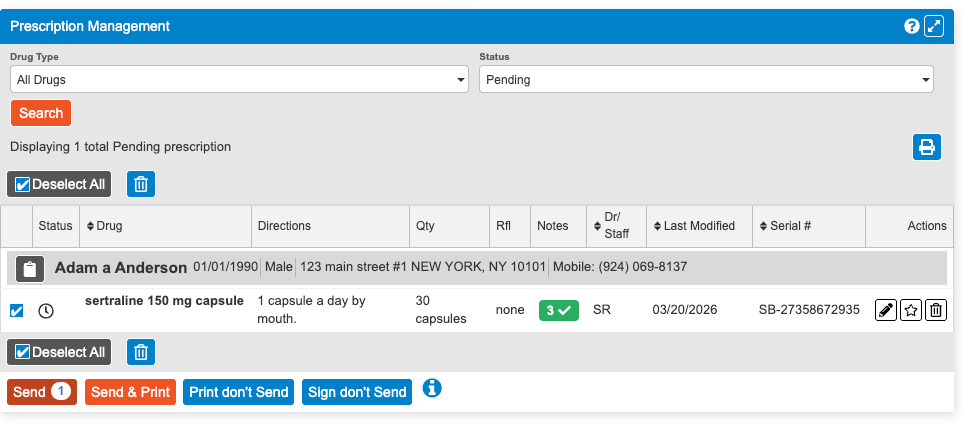The width and height of the screenshot is (963, 424).
Task: Expand the Prescription Management panel to fullscreen
Action: 934,26
